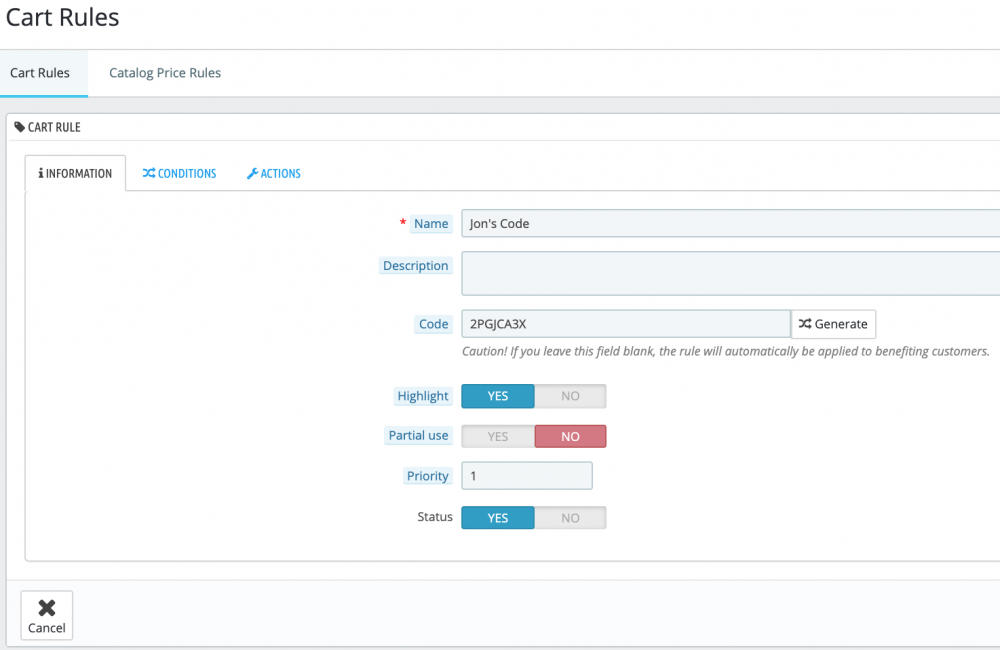Set Partial use to YES
Viewport: 1000px width, 650px height.
tap(497, 436)
